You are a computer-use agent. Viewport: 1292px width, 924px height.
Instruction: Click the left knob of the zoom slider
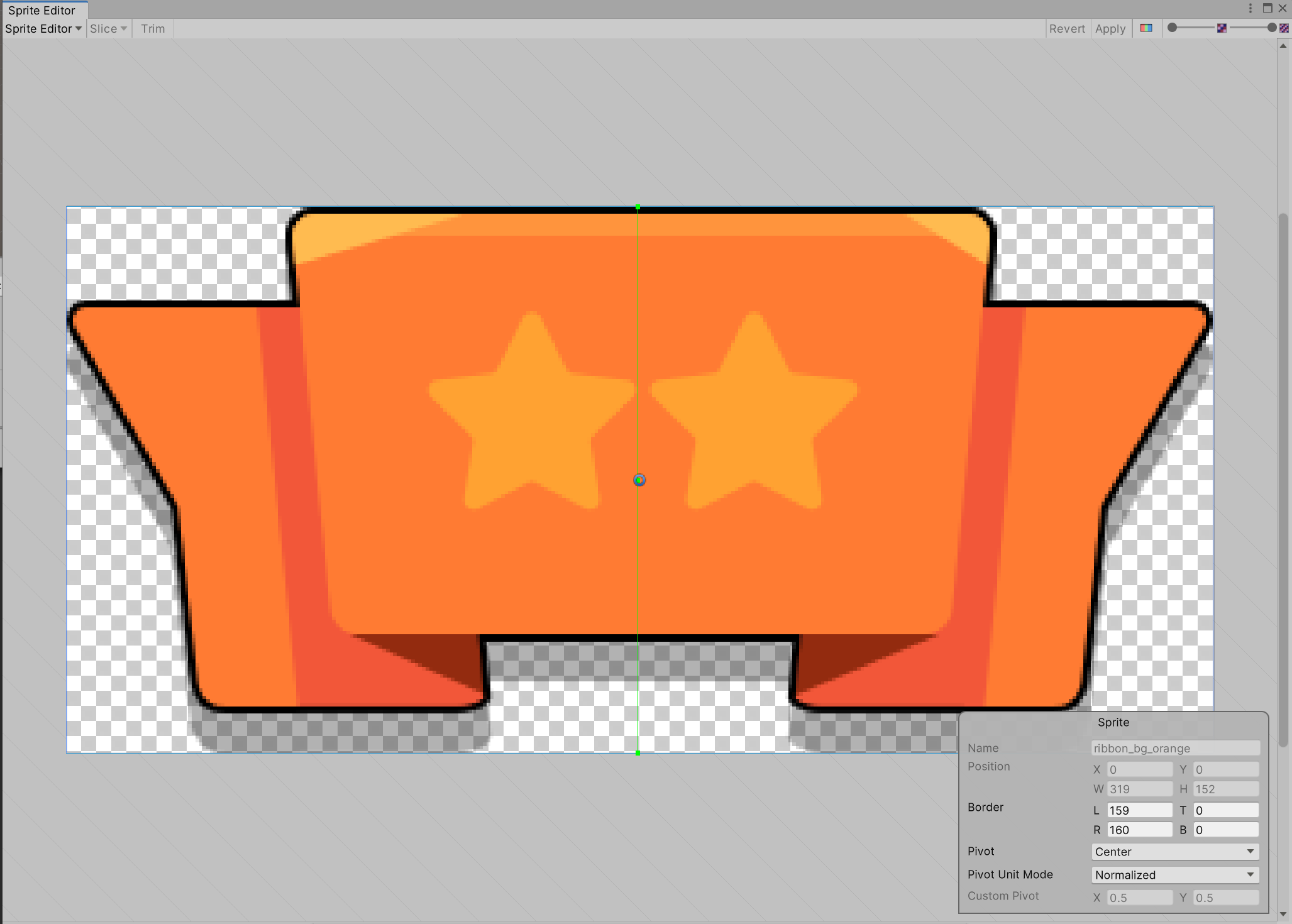(x=1172, y=28)
